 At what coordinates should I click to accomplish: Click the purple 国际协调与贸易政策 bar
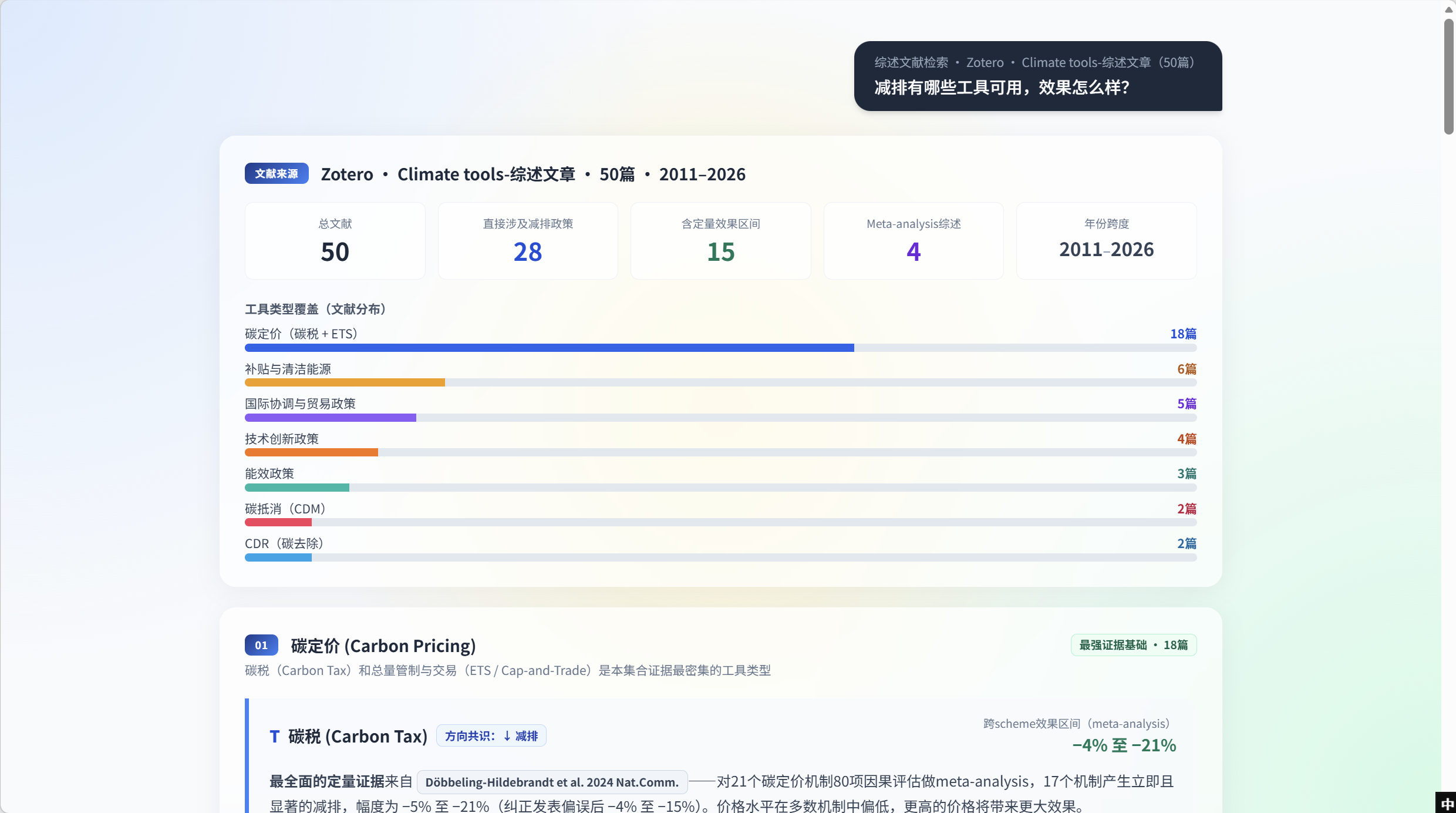click(x=331, y=418)
